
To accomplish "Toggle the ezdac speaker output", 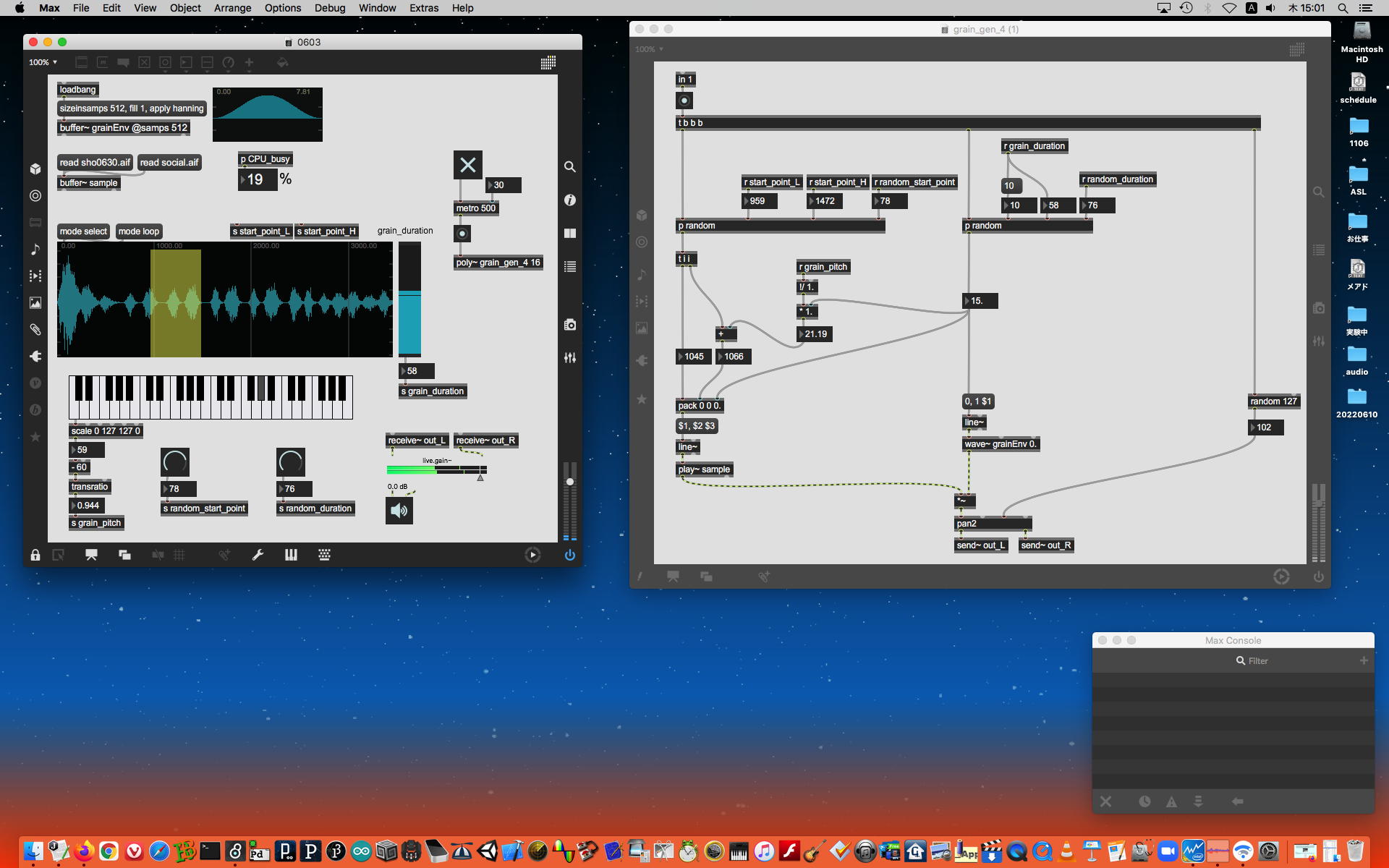I will [x=399, y=511].
